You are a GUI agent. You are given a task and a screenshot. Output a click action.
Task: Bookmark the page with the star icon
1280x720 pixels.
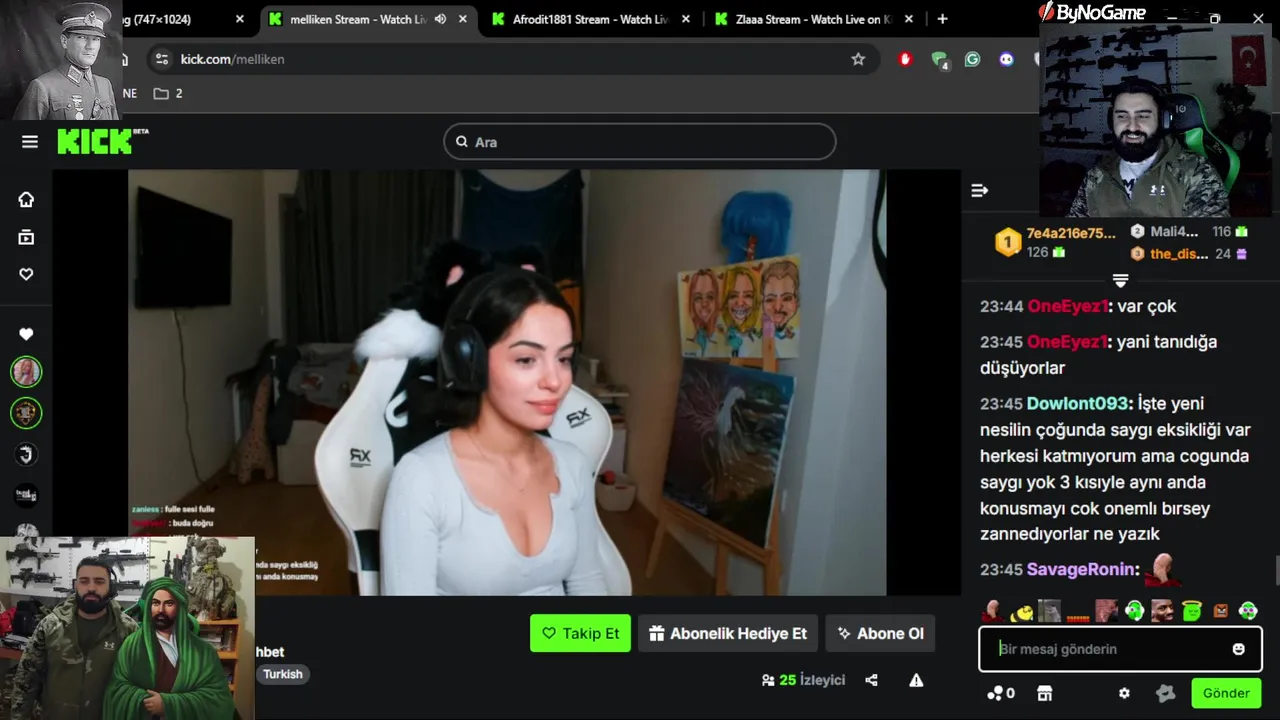click(x=858, y=59)
